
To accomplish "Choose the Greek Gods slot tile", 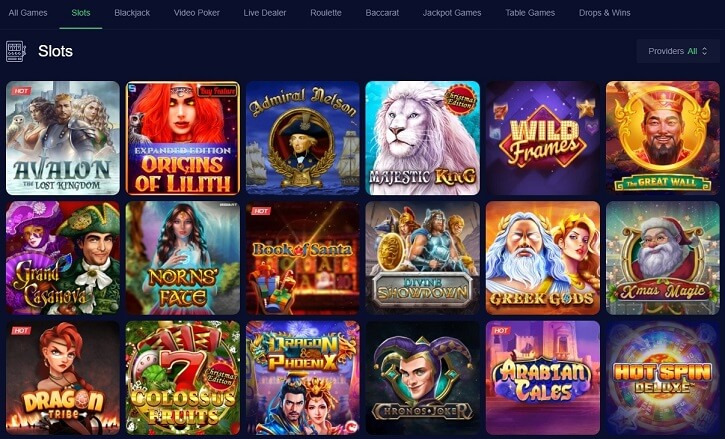I will tap(543, 258).
